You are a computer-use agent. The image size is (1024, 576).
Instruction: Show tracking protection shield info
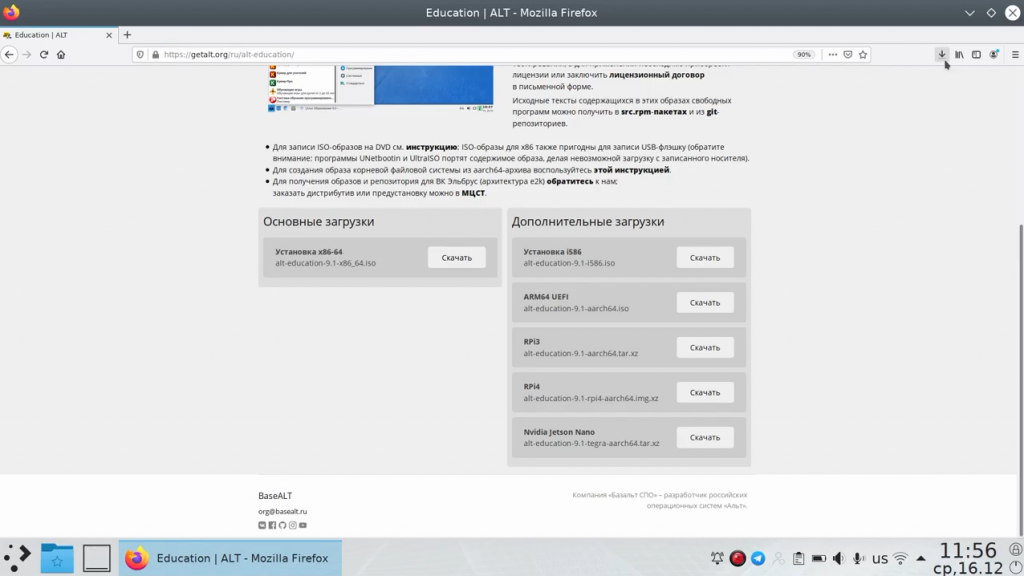(x=140, y=55)
